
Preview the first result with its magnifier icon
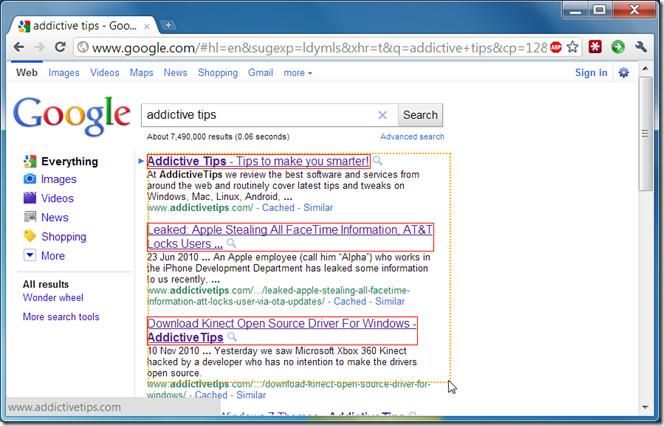tap(377, 161)
